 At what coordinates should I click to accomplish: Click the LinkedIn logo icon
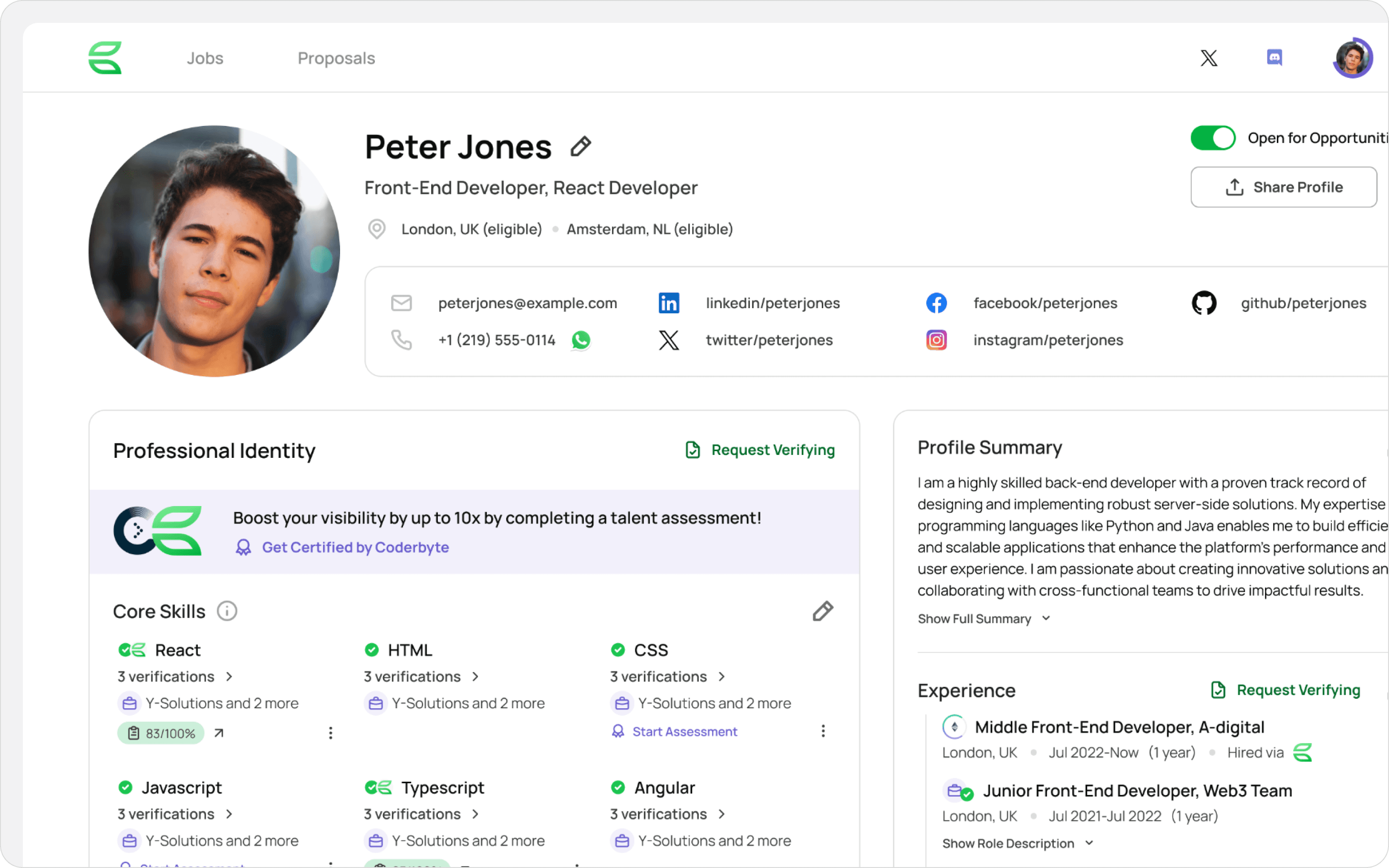pyautogui.click(x=669, y=302)
